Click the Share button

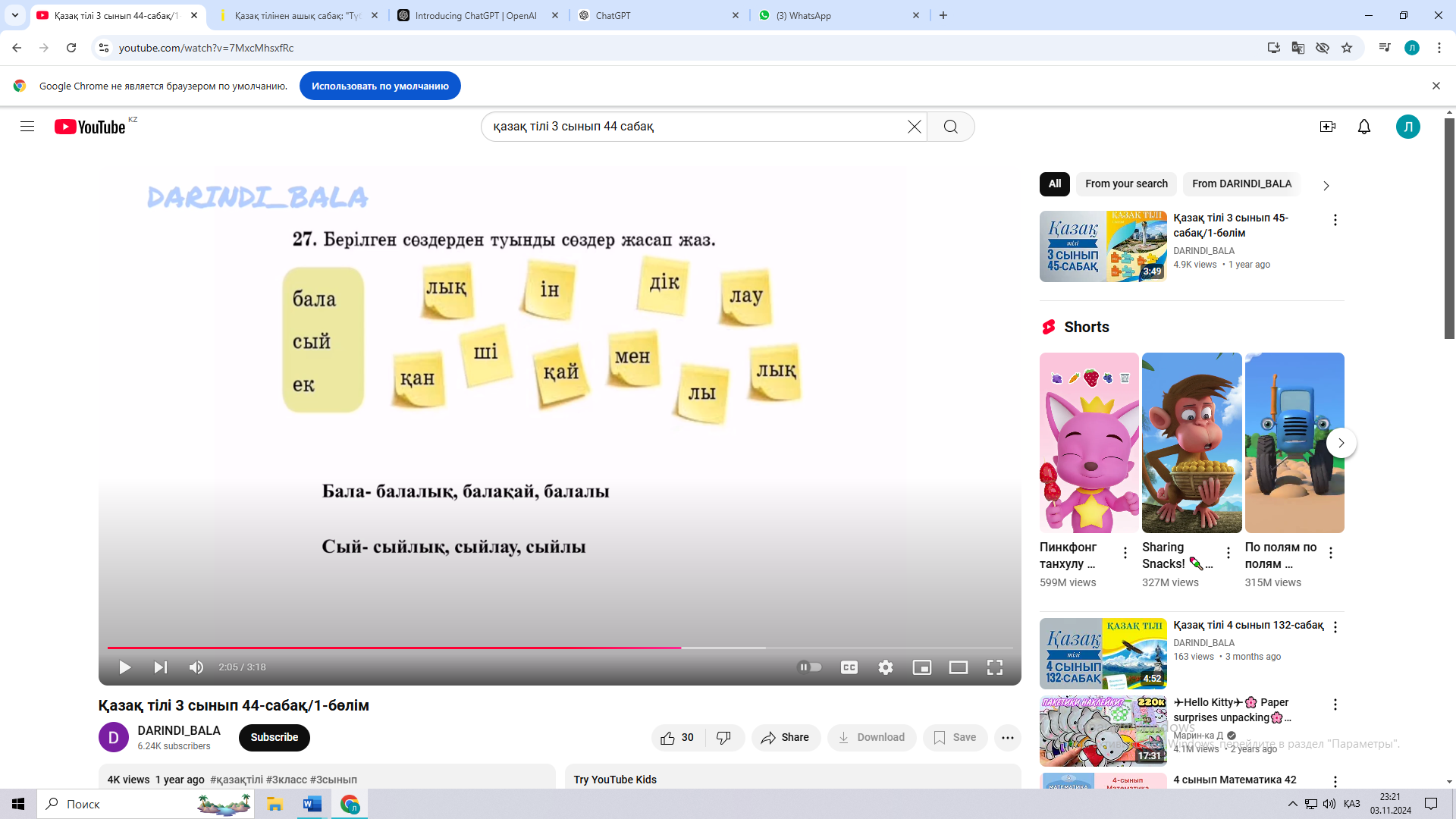(x=786, y=737)
